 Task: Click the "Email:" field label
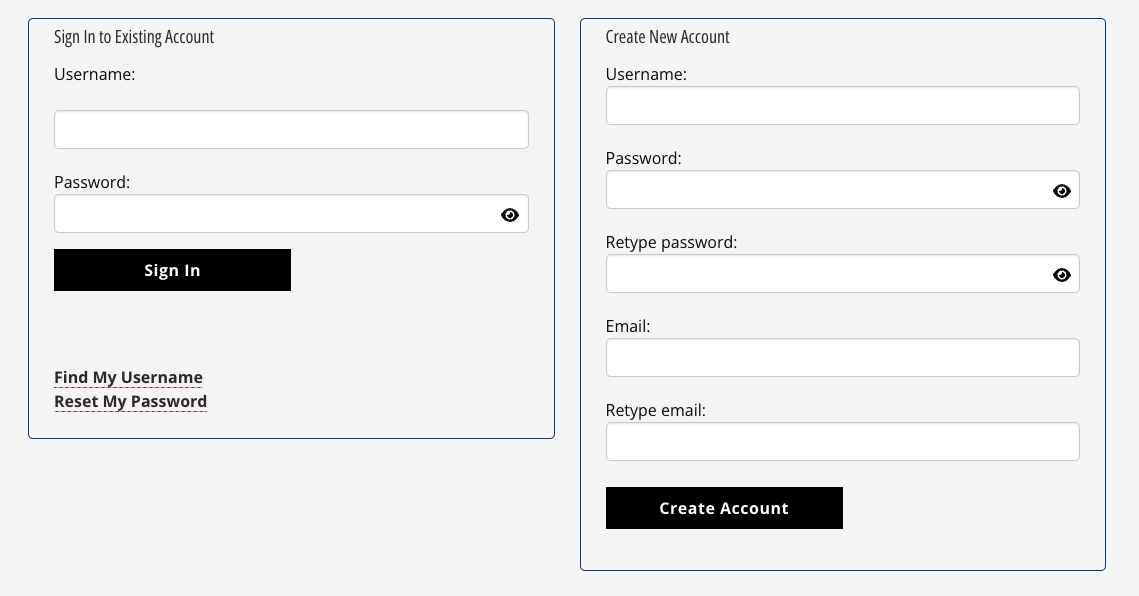click(628, 326)
